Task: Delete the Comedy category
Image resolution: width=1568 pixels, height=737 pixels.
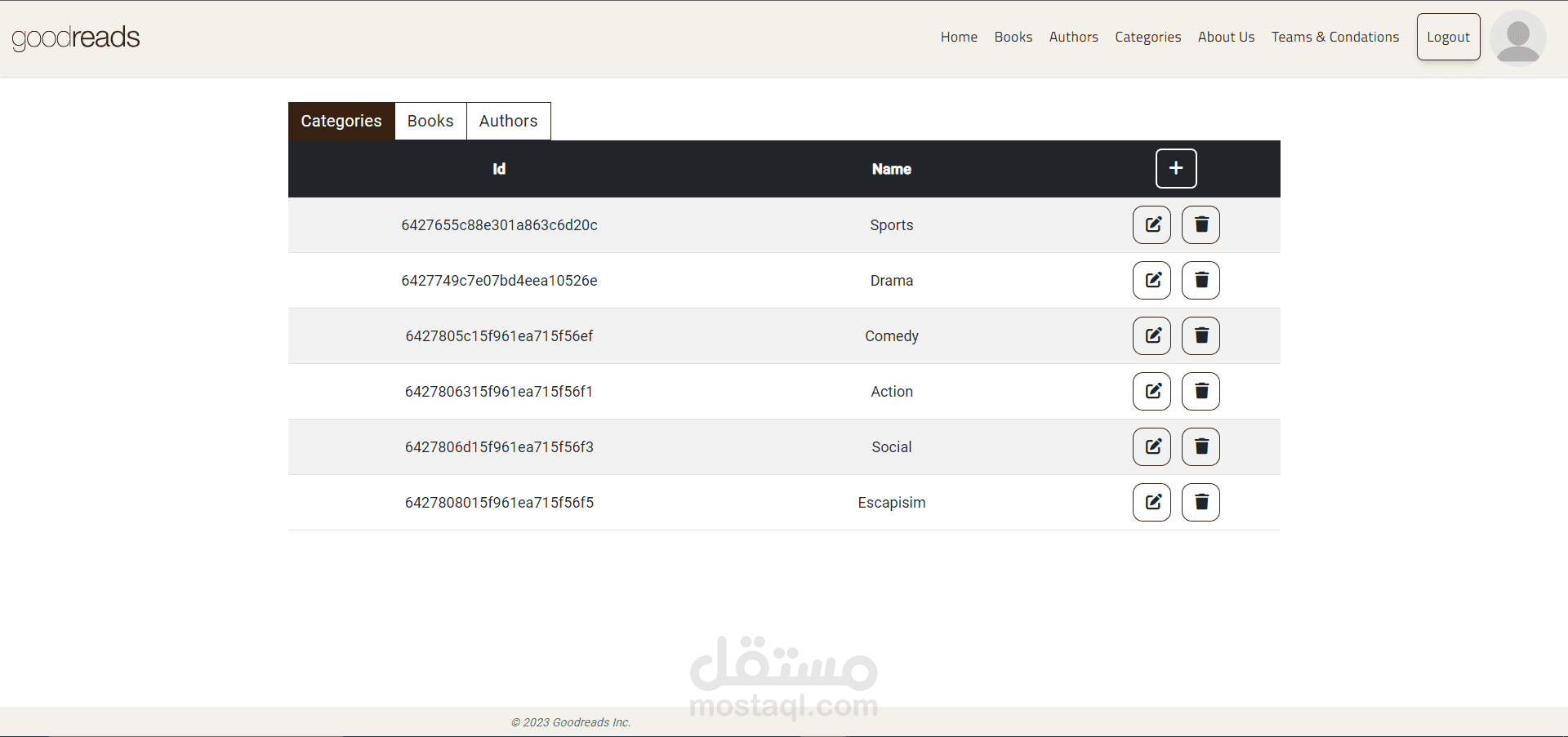Action: 1200,335
